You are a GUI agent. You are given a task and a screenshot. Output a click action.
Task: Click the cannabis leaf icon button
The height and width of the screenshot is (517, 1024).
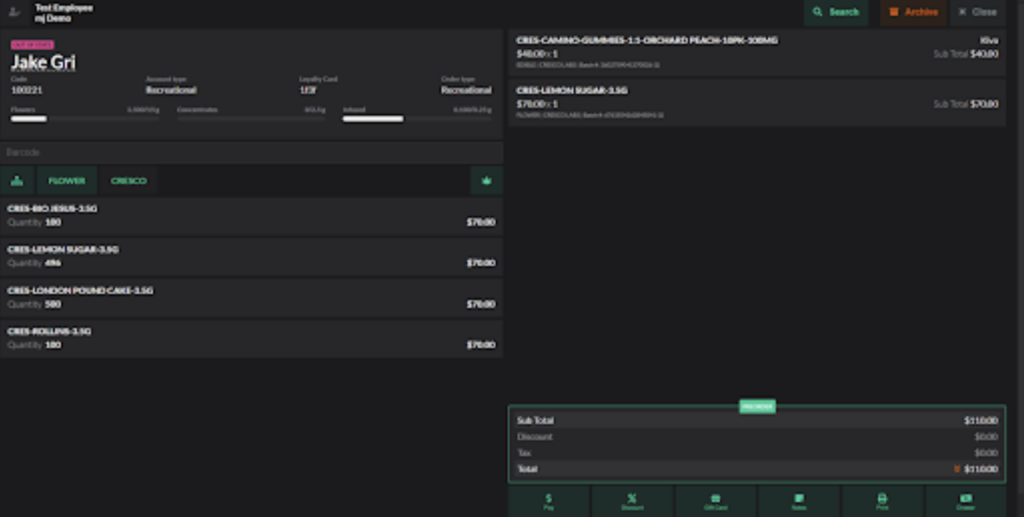click(487, 181)
